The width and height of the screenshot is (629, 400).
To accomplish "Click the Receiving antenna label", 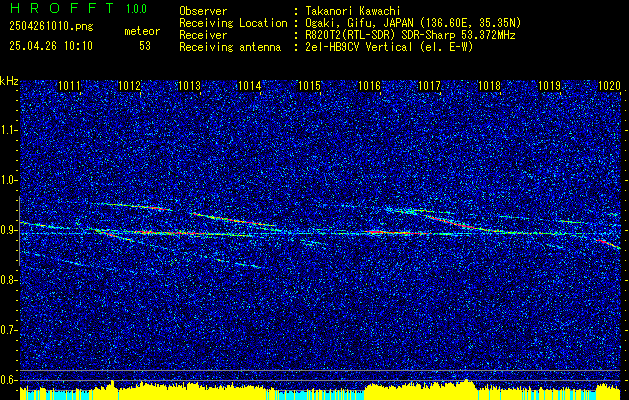I will pos(230,47).
